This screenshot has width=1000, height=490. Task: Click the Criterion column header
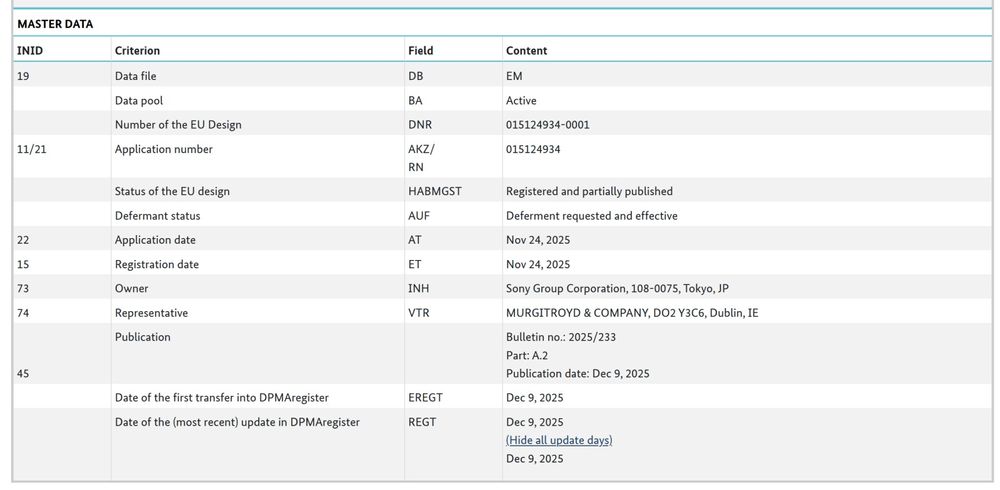pyautogui.click(x=137, y=50)
